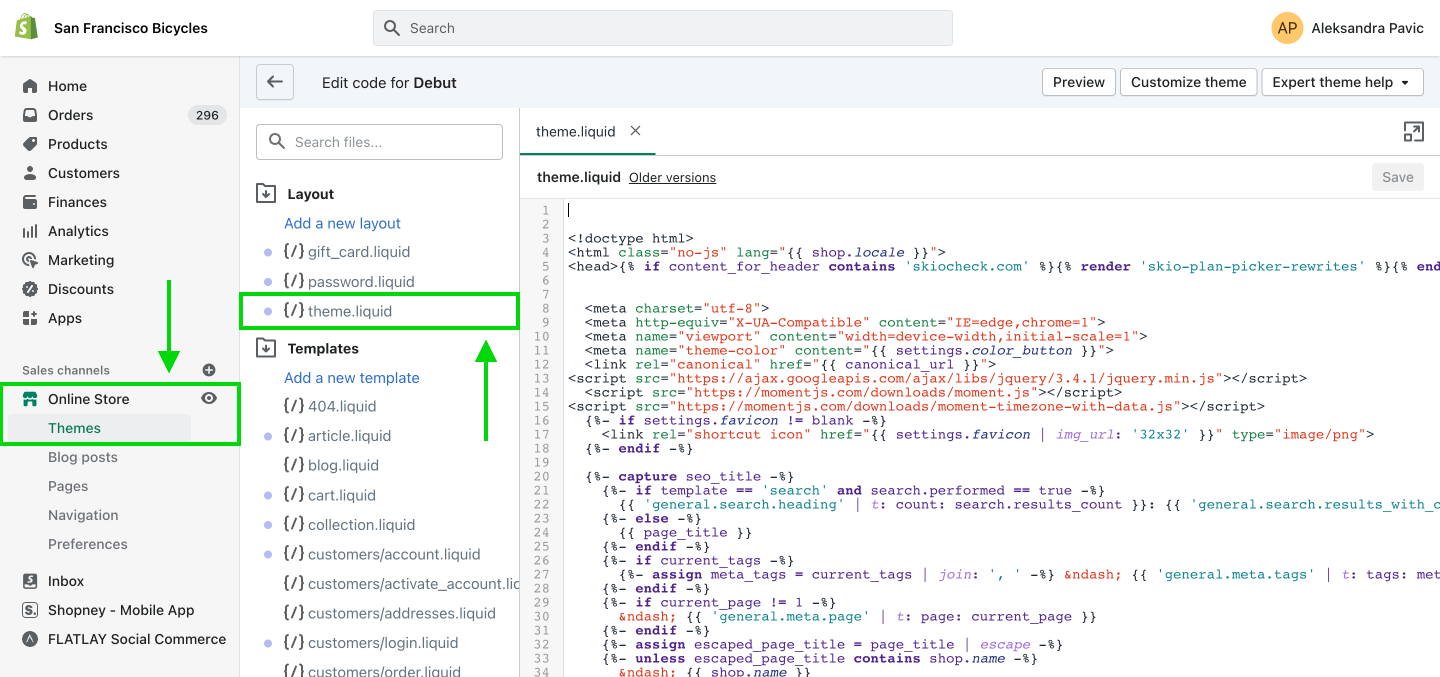This screenshot has width=1440, height=677.
Task: Click the Analytics bar chart icon
Action: pyautogui.click(x=30, y=231)
